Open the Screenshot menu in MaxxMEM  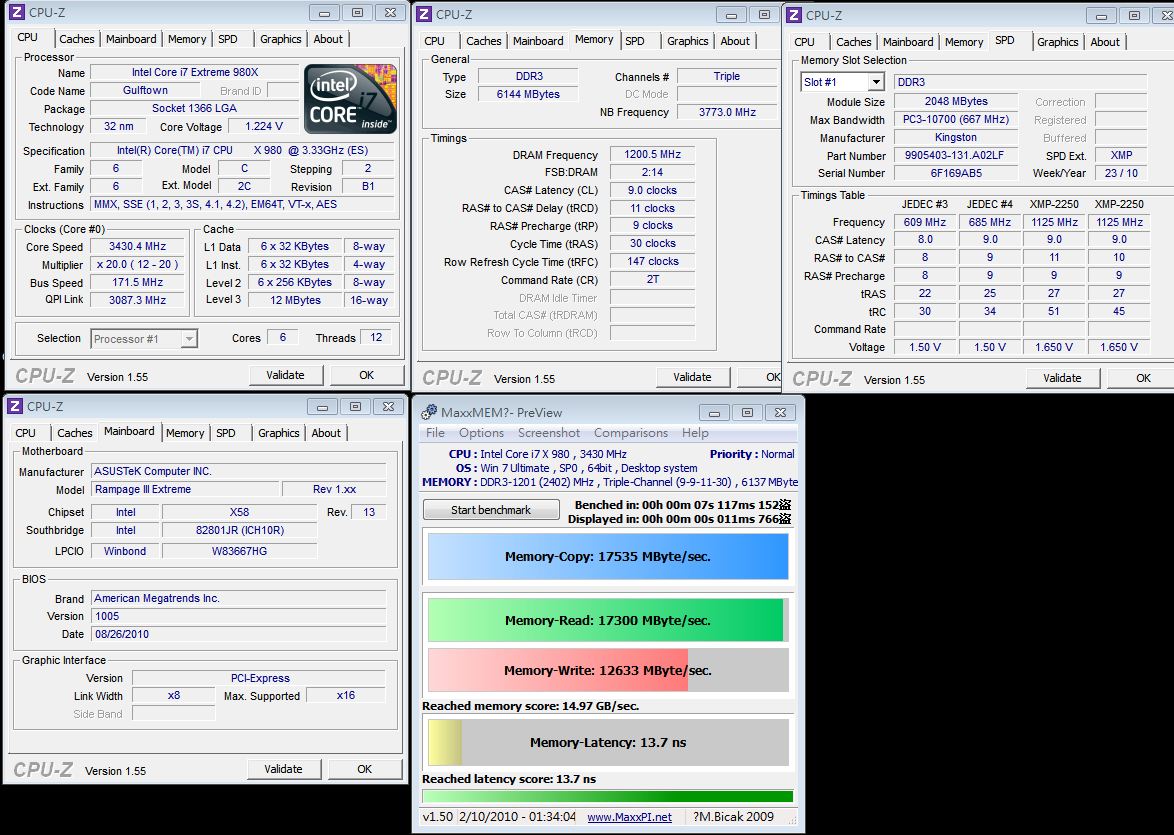tap(549, 433)
